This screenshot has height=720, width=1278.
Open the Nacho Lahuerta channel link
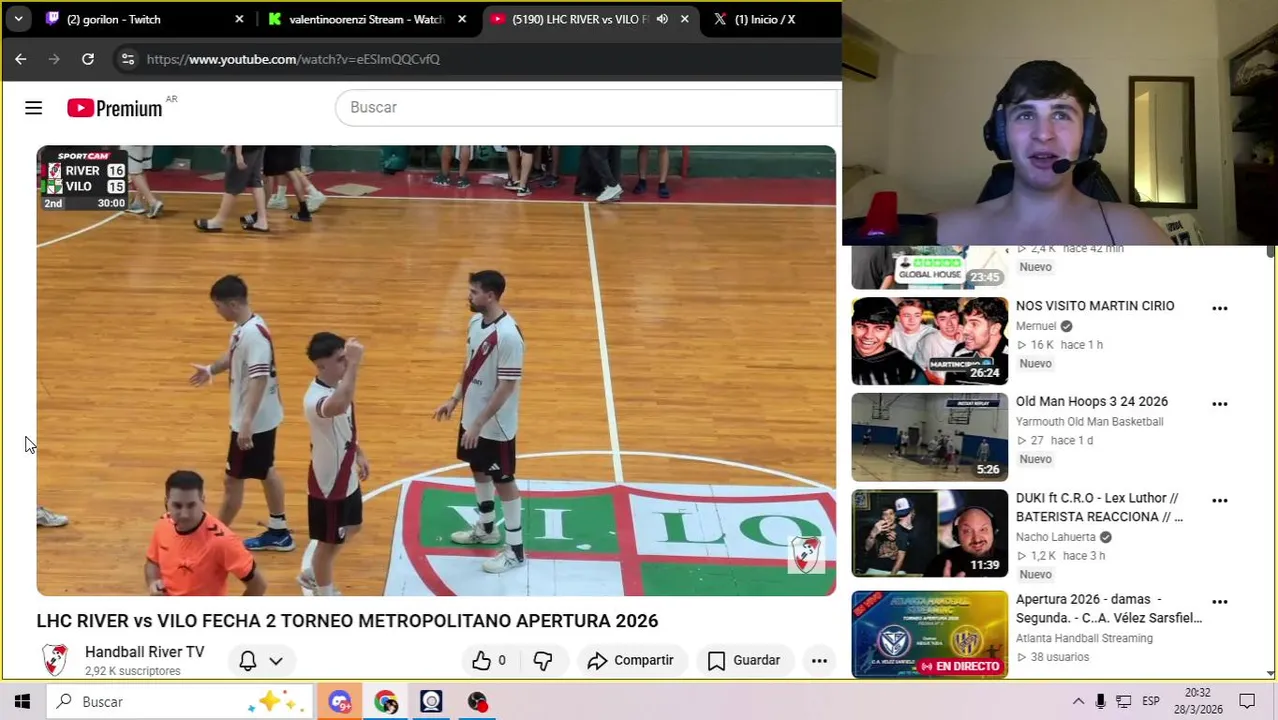click(x=1056, y=537)
